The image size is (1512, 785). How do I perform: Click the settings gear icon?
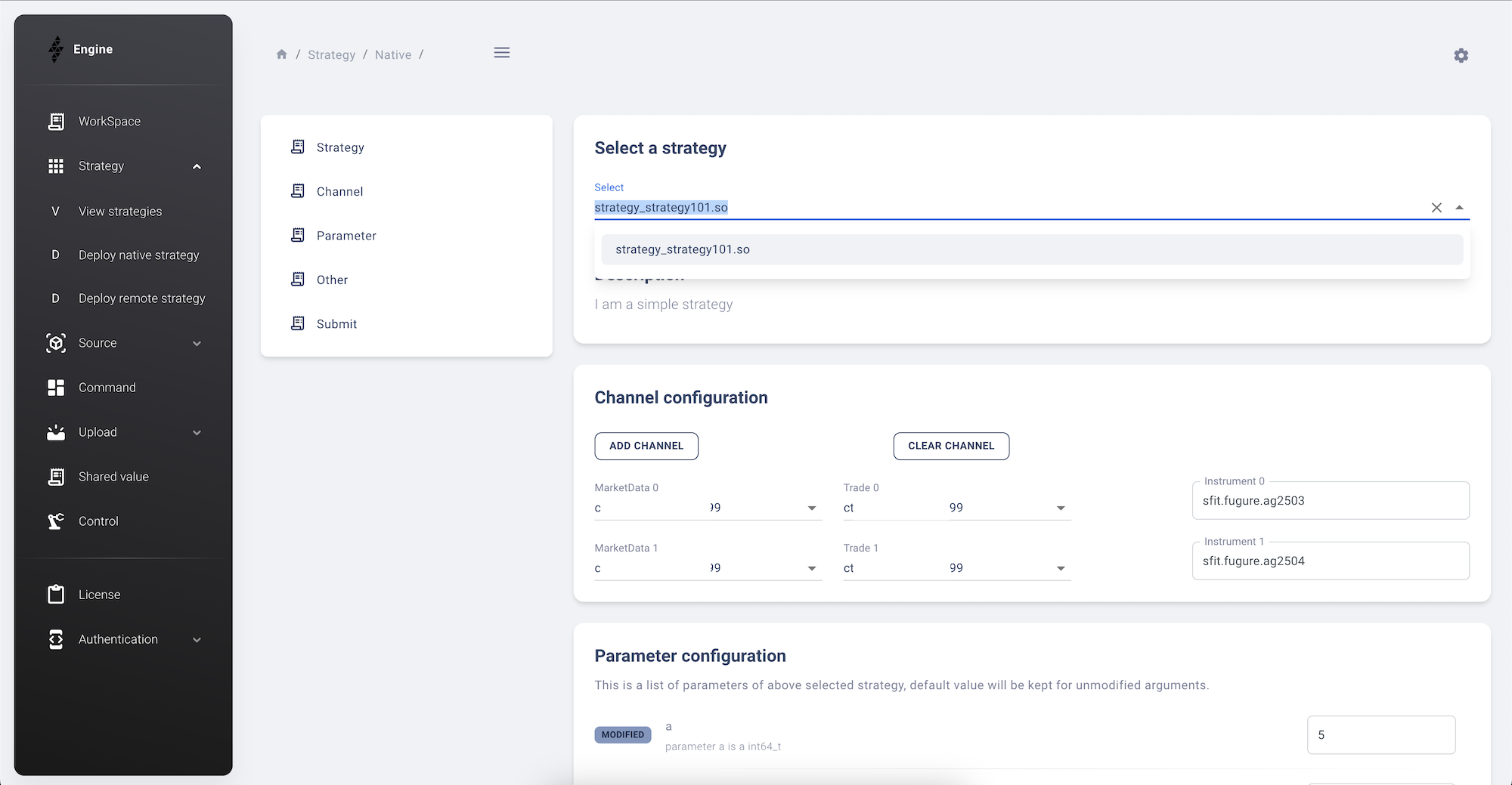pyautogui.click(x=1461, y=55)
